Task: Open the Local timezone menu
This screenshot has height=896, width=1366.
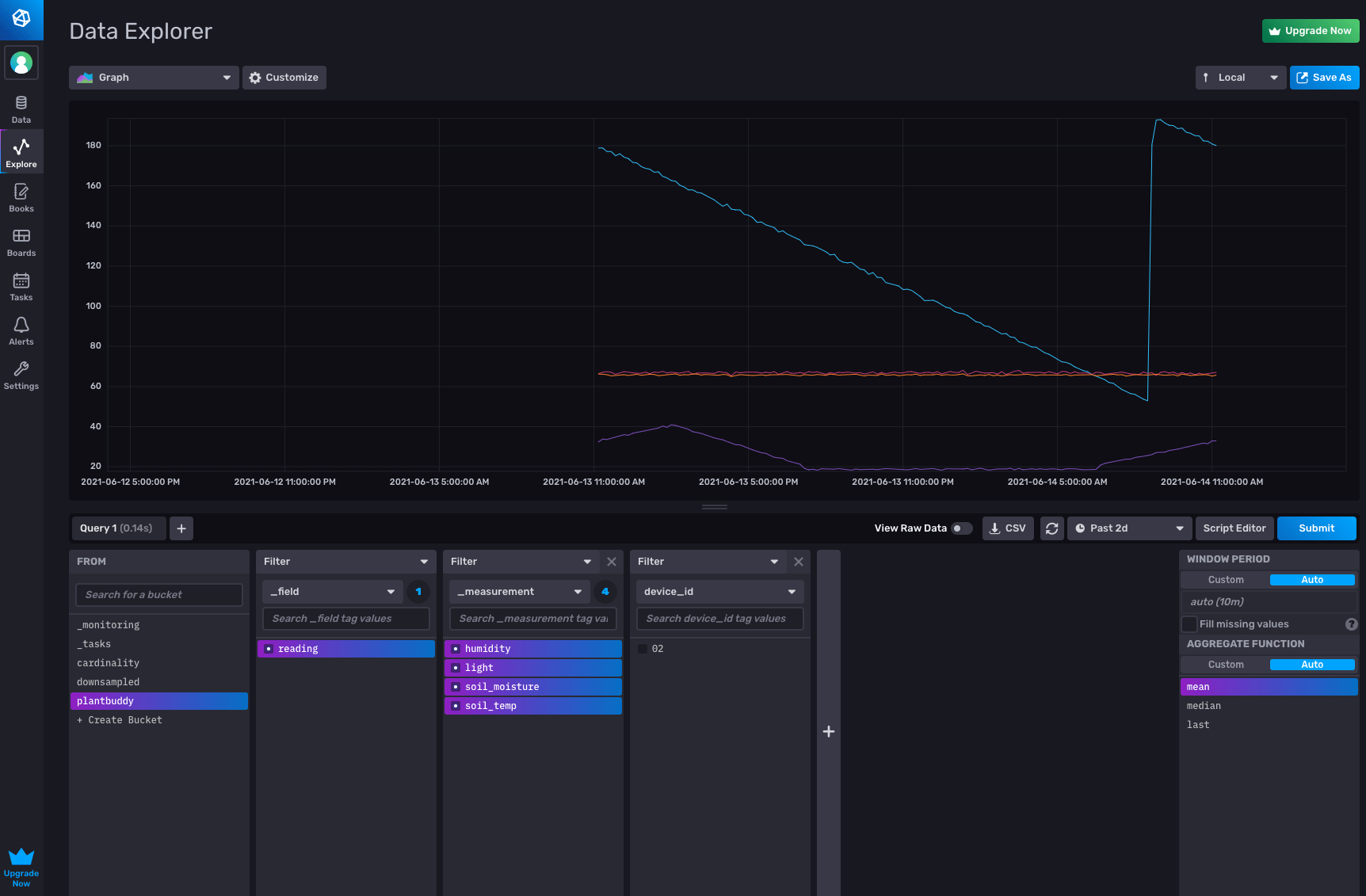Action: point(1240,77)
